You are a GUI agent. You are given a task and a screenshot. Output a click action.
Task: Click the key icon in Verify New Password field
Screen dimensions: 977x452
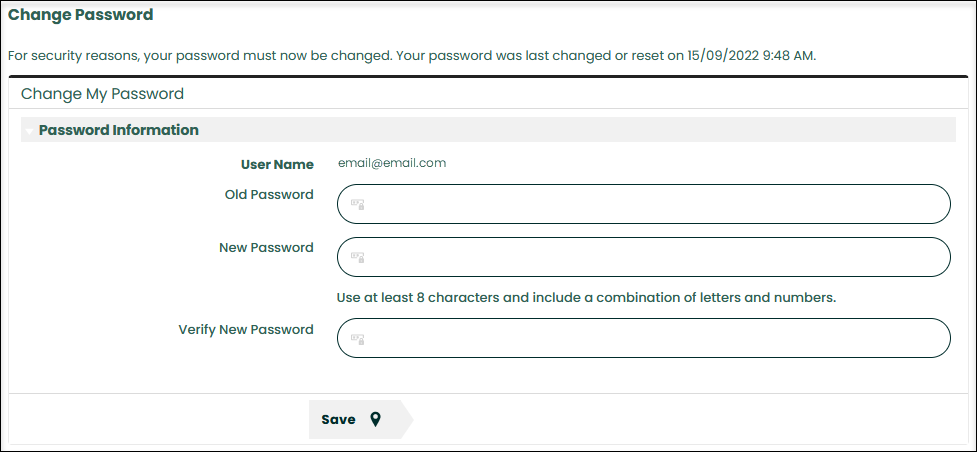click(x=357, y=338)
